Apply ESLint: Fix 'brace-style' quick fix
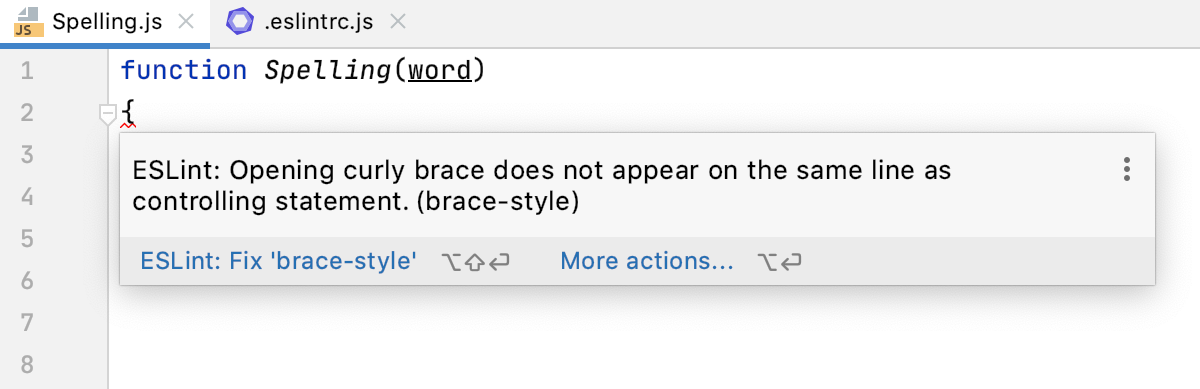This screenshot has height=389, width=1200. click(278, 262)
